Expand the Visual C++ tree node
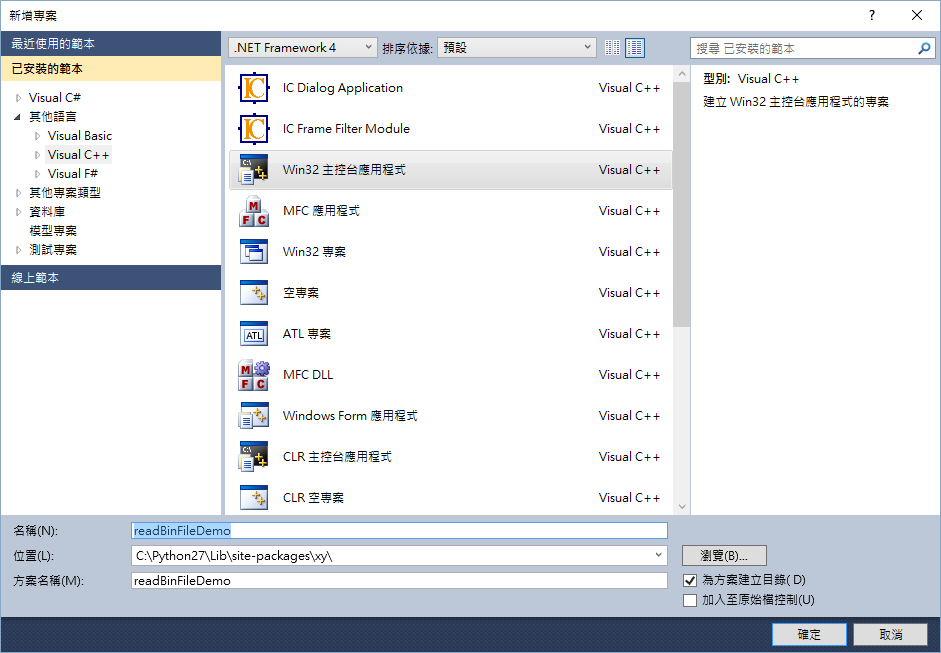Viewport: 941px width, 653px height. click(x=38, y=155)
